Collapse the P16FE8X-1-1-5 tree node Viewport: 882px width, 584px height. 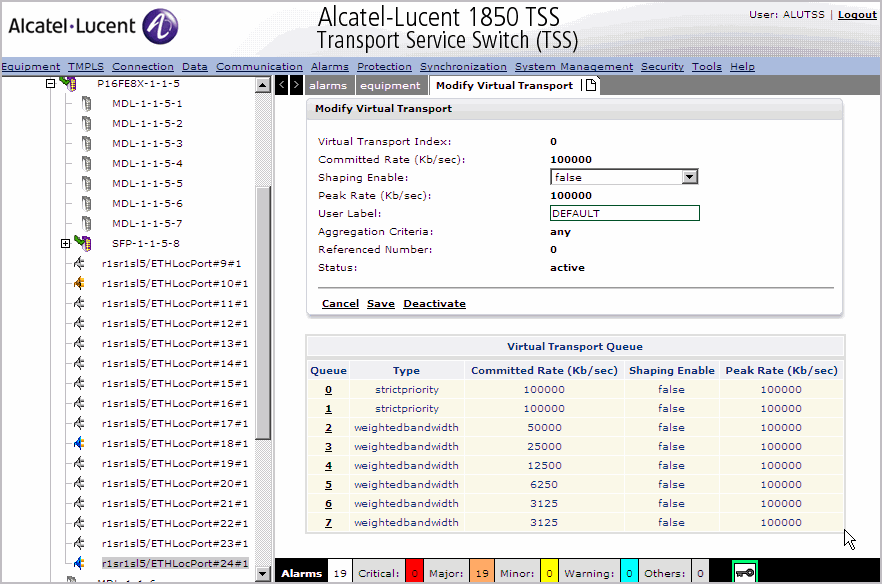click(x=50, y=84)
